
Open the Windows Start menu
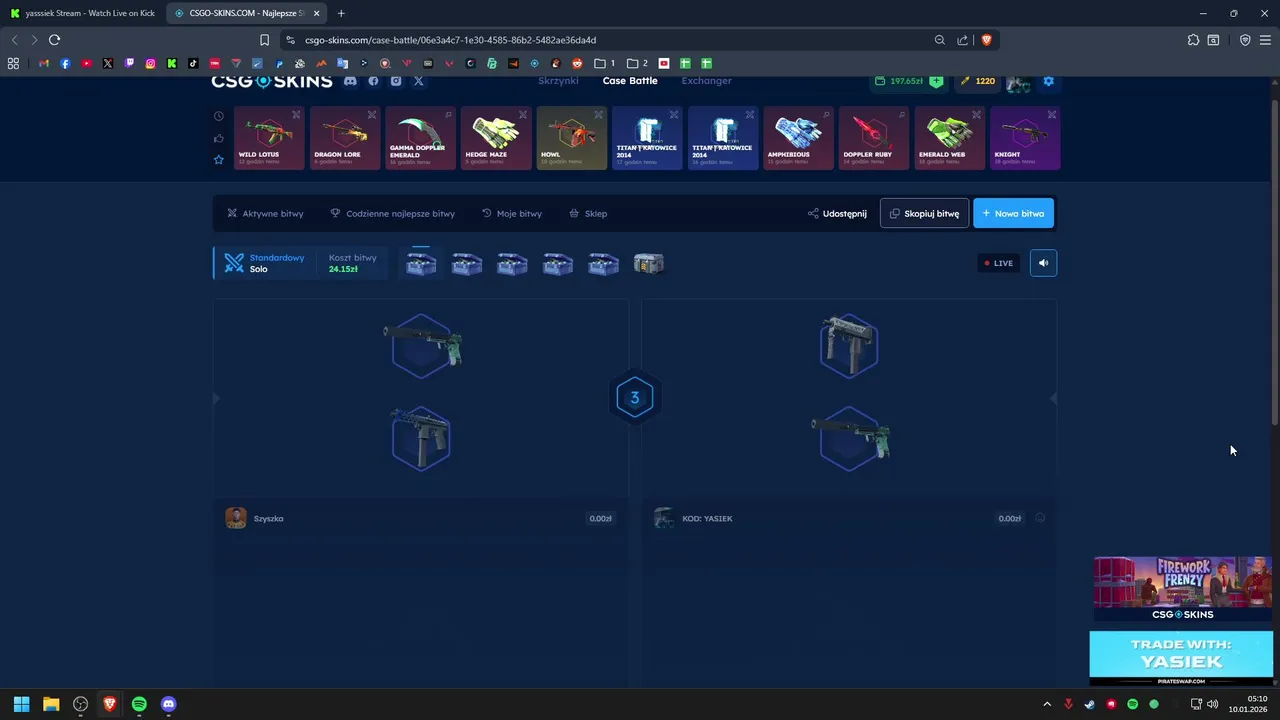click(22, 704)
